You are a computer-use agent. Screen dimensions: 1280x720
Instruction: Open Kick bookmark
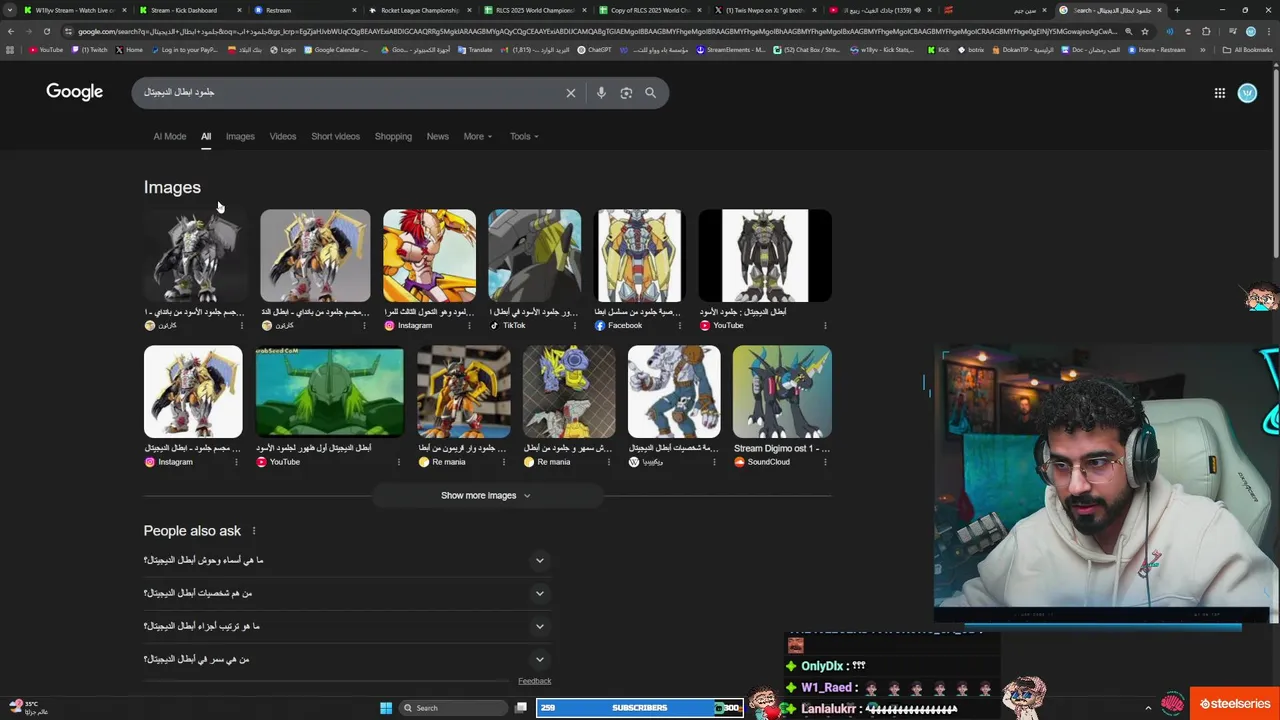pos(938,49)
